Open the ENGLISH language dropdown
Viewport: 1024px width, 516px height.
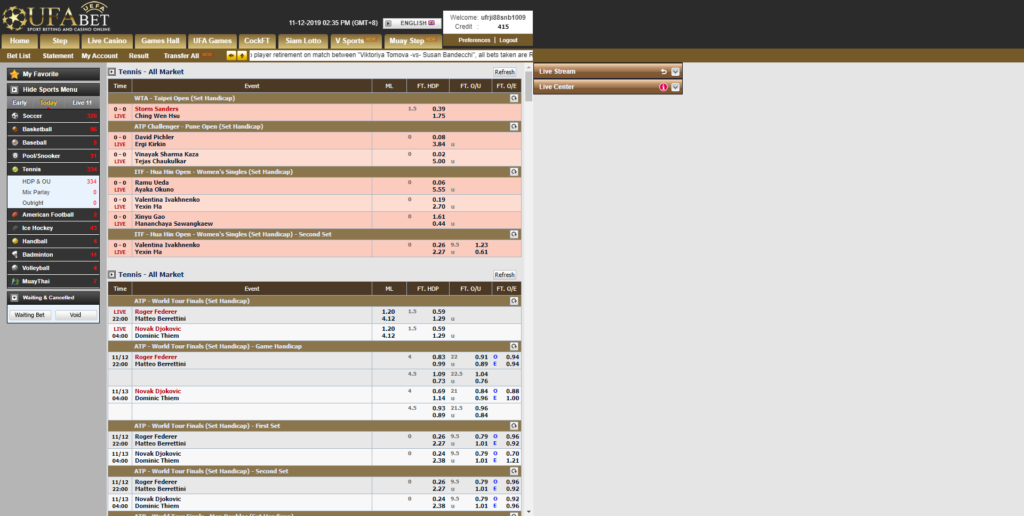point(412,23)
